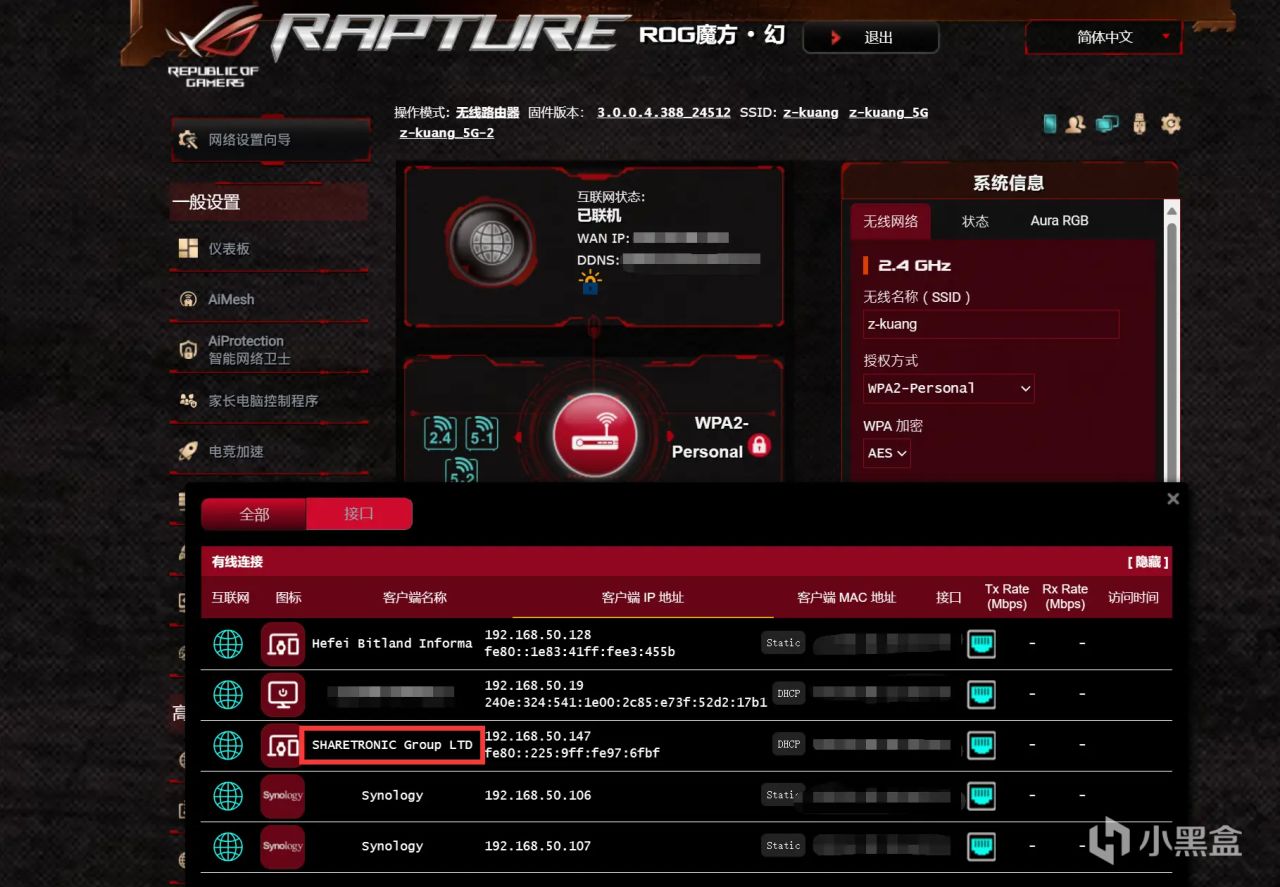The height and width of the screenshot is (887, 1280).
Task: Open 电竞加速 in the sidebar
Action: tap(270, 451)
